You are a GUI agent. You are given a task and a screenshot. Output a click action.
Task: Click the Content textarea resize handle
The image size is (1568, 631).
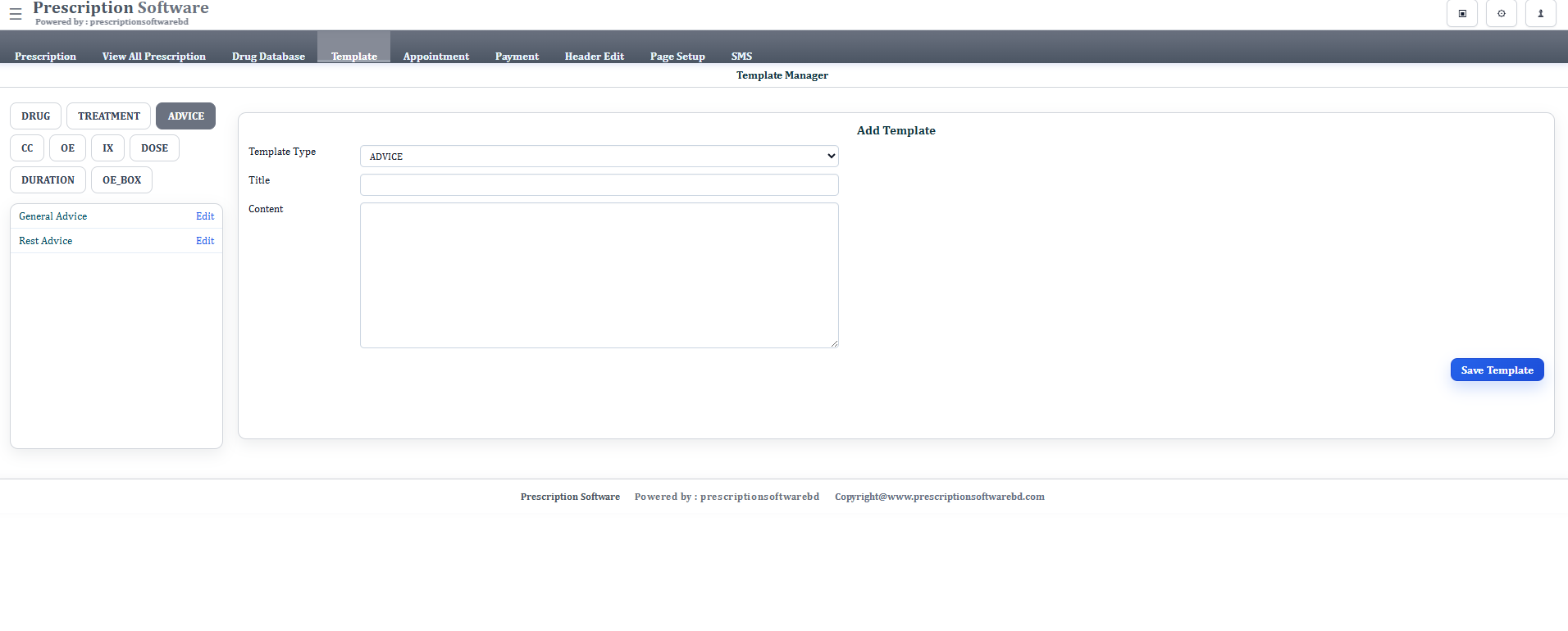(x=834, y=343)
